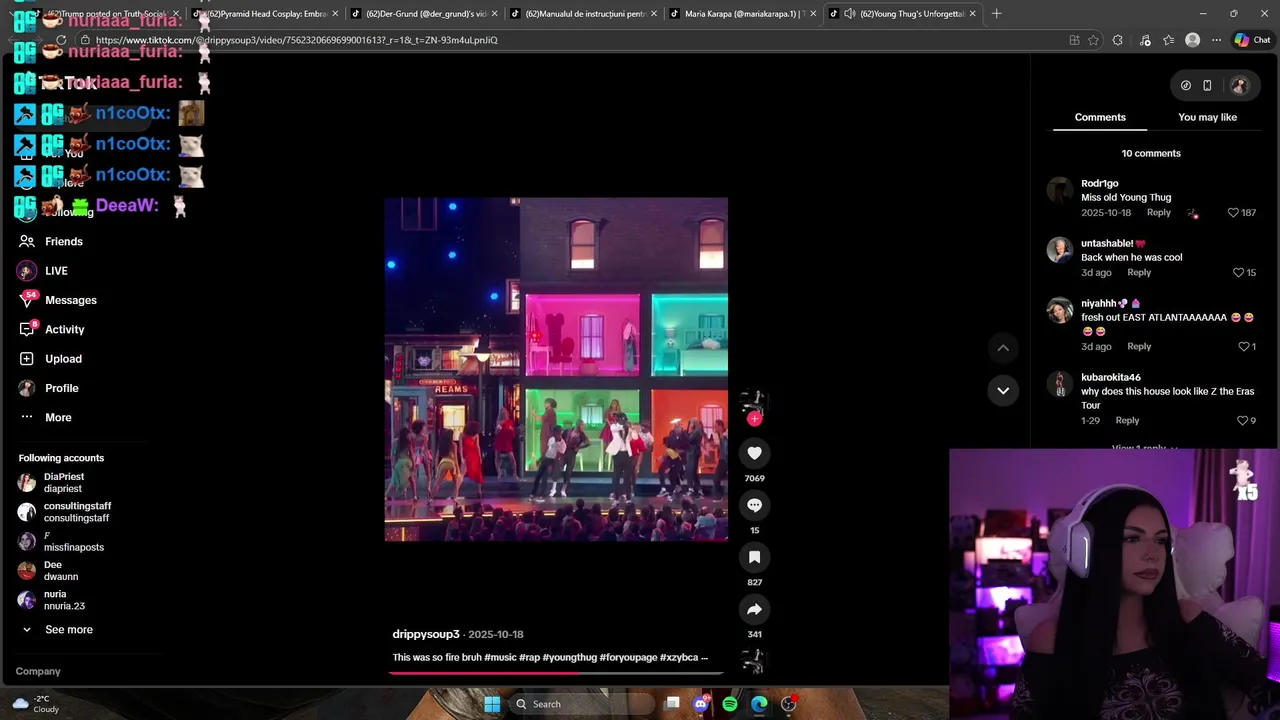Open Edge settings and more menu

pos(1216,40)
